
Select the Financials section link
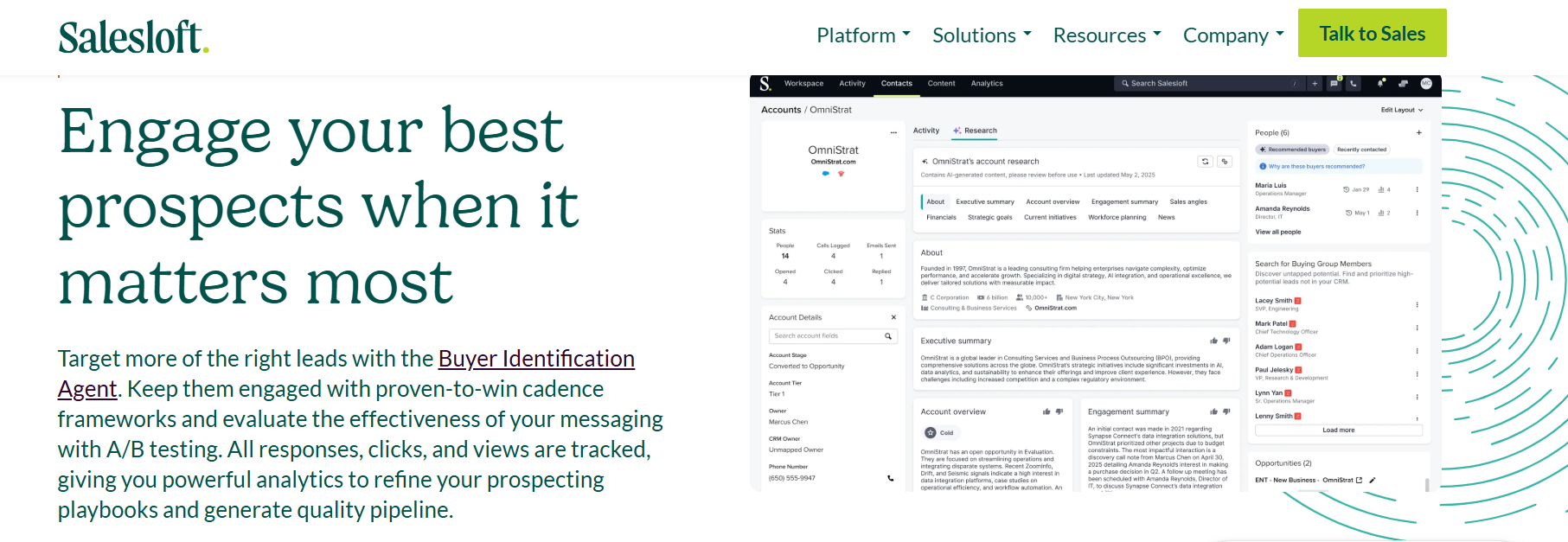[x=941, y=218]
